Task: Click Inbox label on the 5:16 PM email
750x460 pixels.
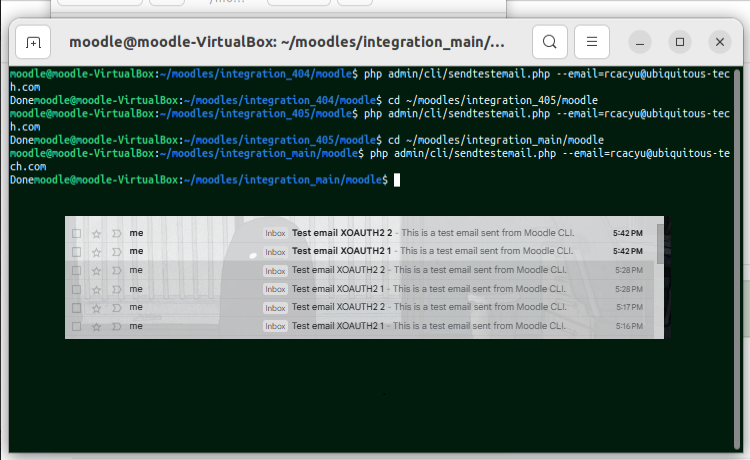Action: coord(276,326)
